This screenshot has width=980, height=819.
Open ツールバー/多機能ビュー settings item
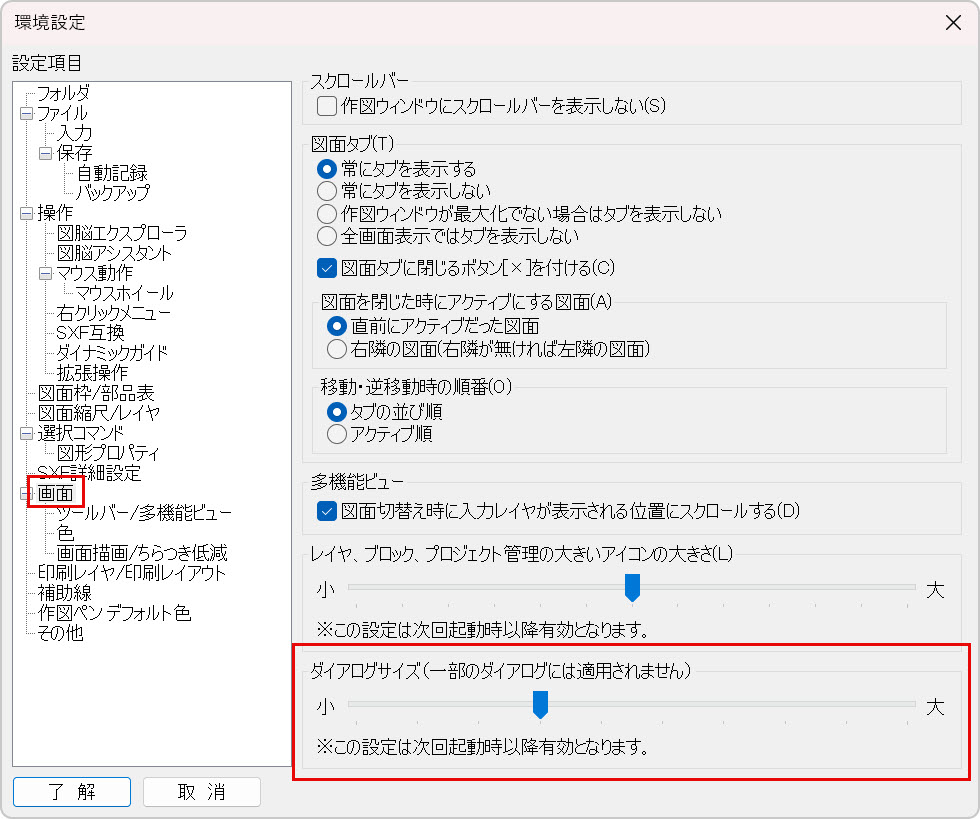point(144,513)
